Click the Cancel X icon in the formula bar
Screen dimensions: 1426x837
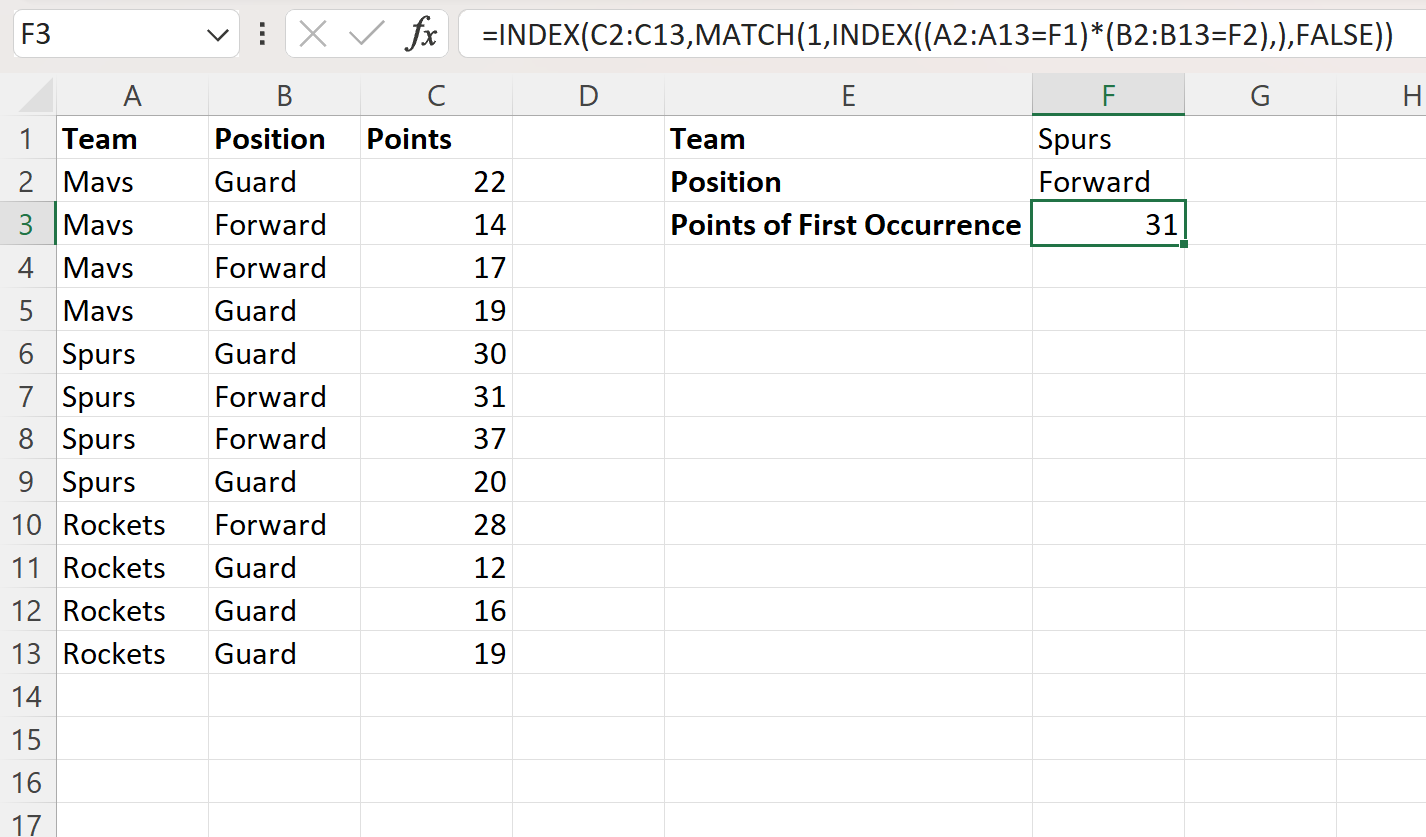313,35
